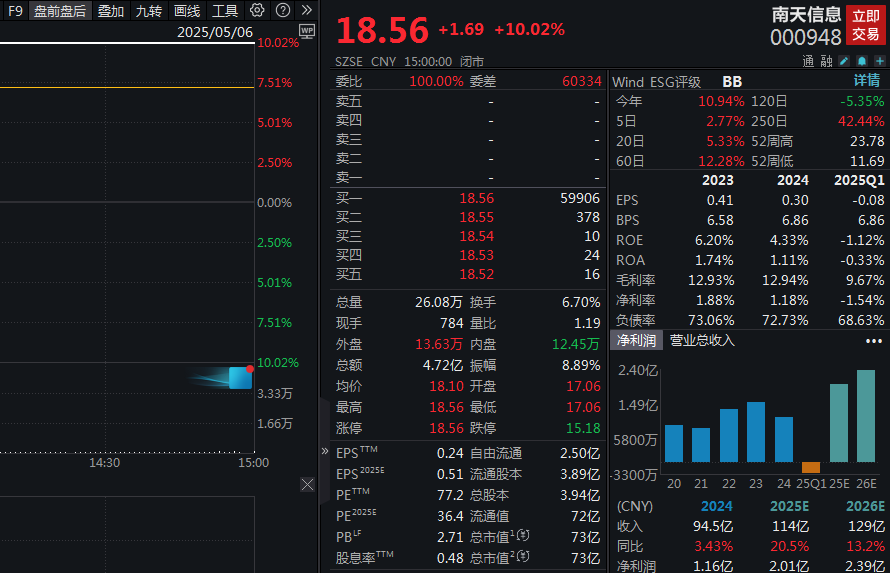Click the 涨停 limit-up price 18.56
The image size is (890, 573).
446,428
